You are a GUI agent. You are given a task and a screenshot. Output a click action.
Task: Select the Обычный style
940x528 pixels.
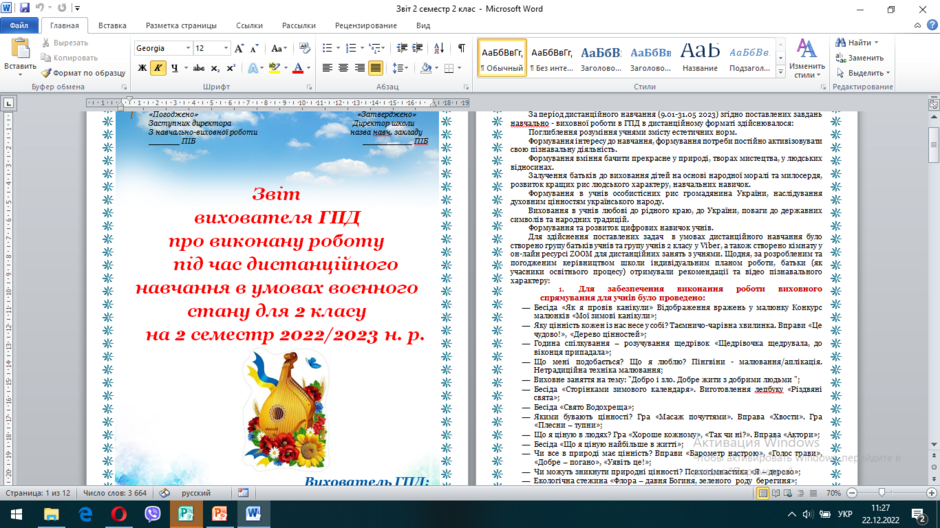pyautogui.click(x=502, y=58)
